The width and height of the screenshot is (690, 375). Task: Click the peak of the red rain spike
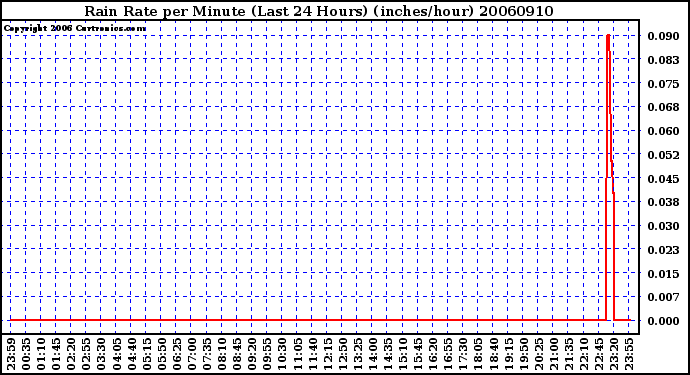608,36
